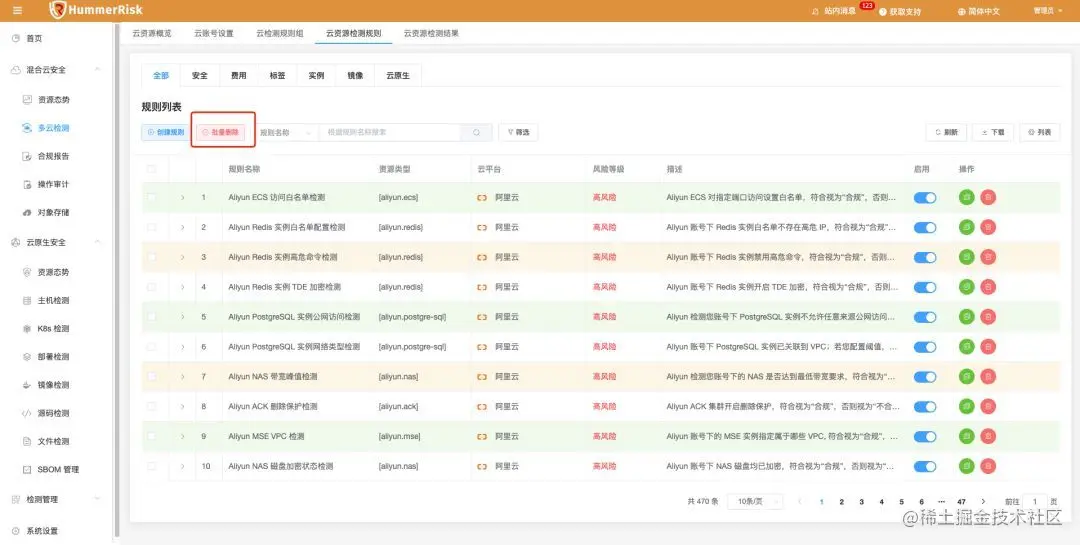Screen dimensions: 1080x545
Task: Collapse the 云原生安全 sidebar group
Action: click(97, 242)
